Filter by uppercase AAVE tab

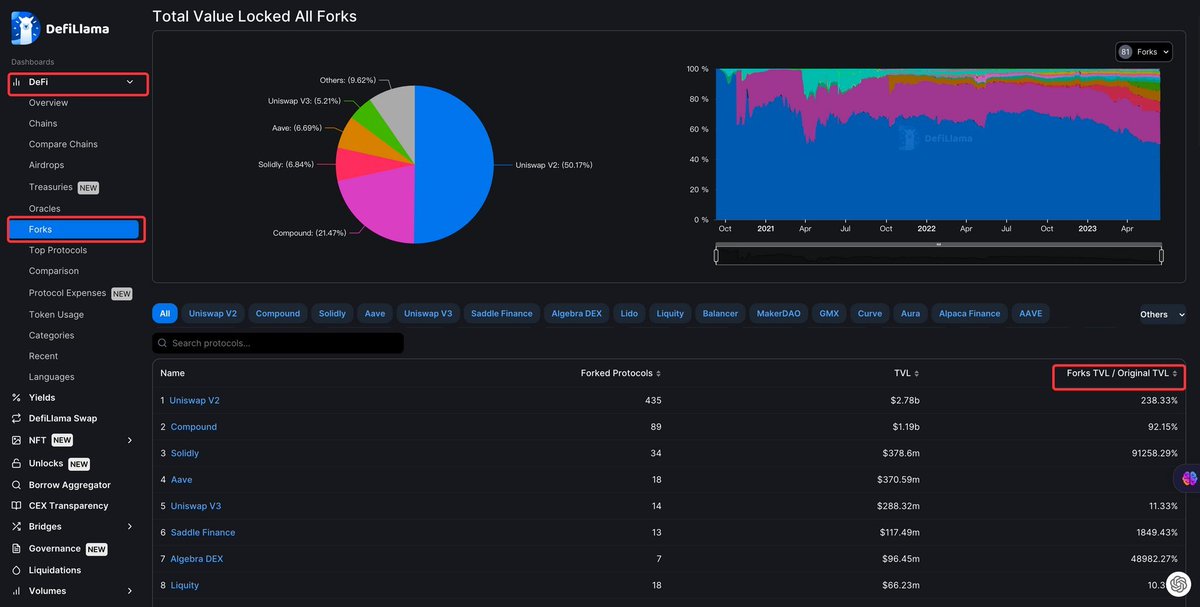1030,313
